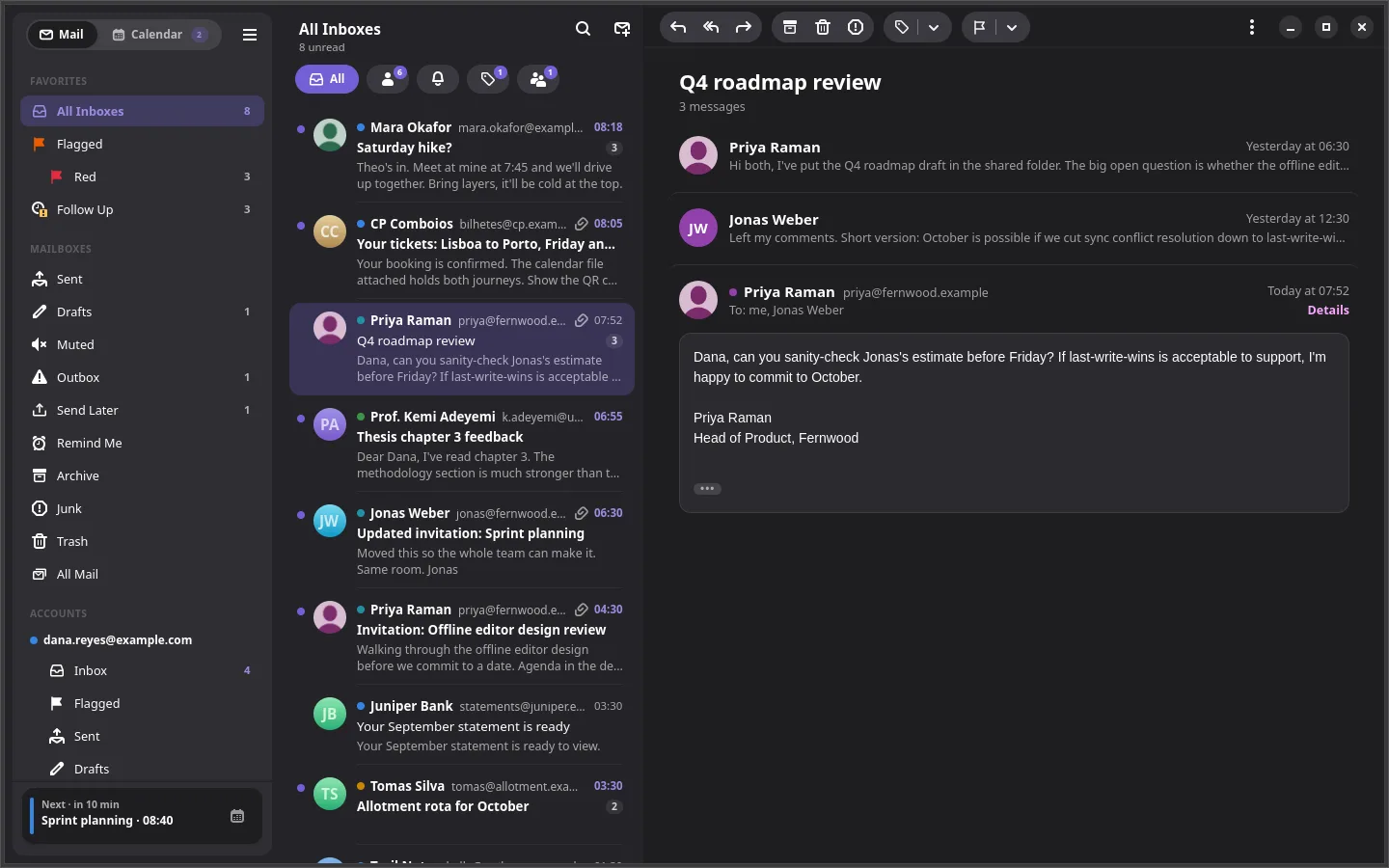Switch to the Mail tab
Screen dimensions: 1389x868
62,35
